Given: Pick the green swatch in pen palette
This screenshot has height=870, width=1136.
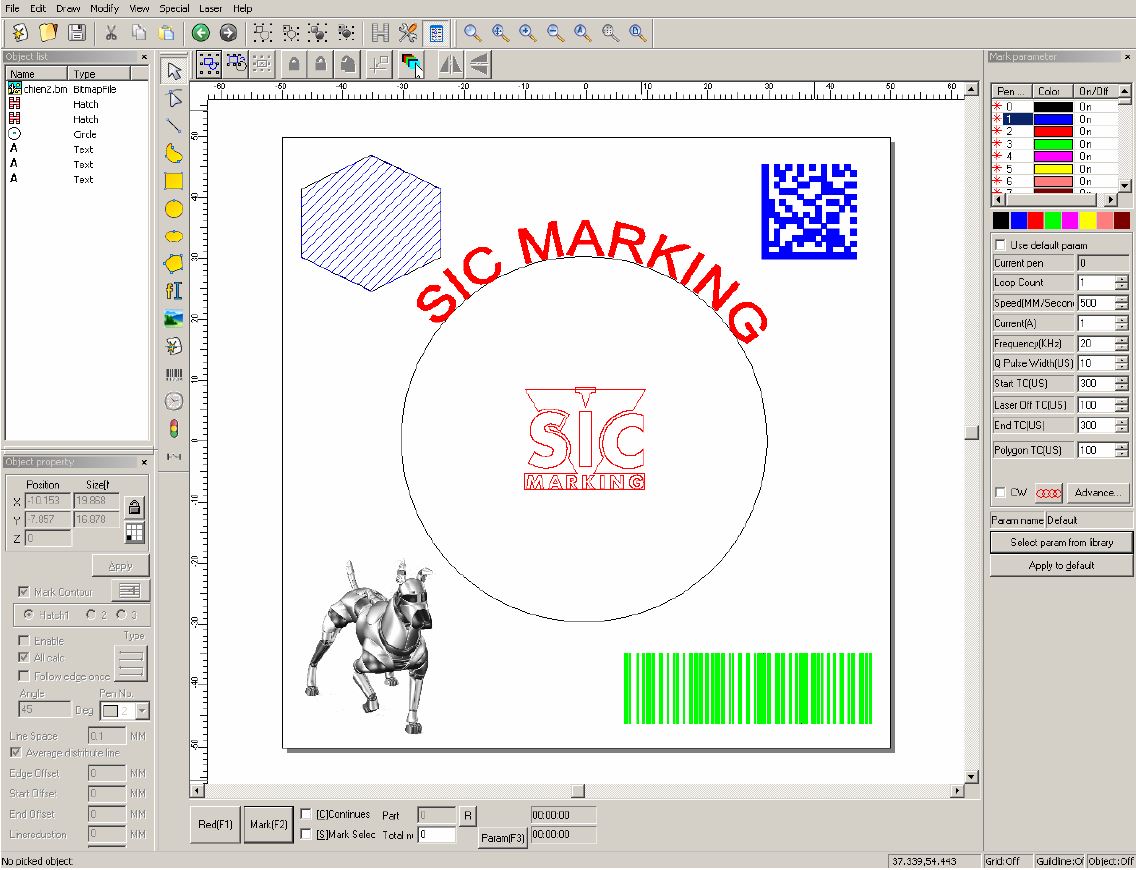Looking at the screenshot, I should pyautogui.click(x=1052, y=220).
